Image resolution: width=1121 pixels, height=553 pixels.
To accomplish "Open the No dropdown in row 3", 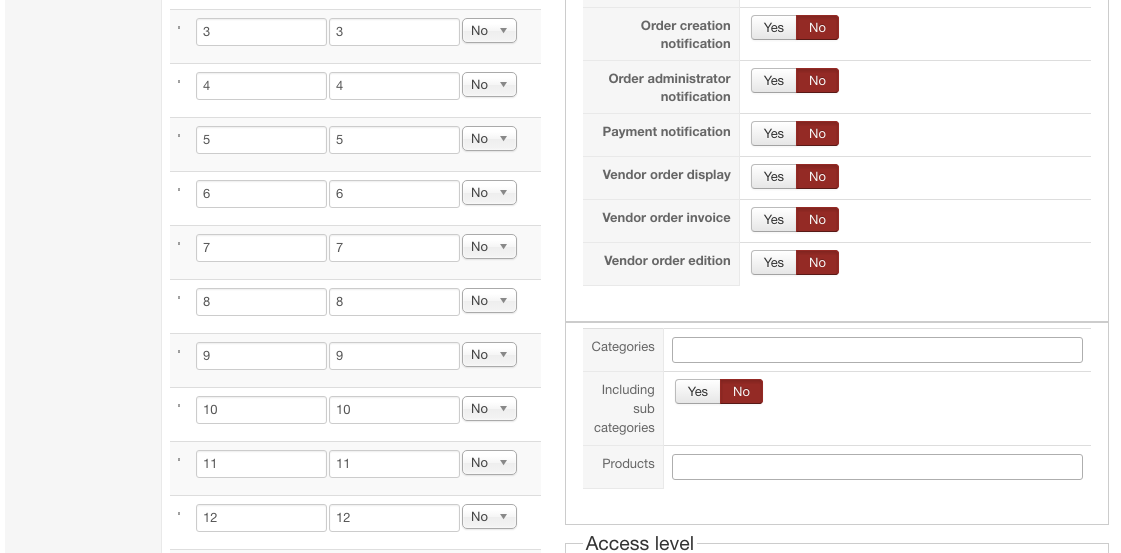I will (489, 31).
